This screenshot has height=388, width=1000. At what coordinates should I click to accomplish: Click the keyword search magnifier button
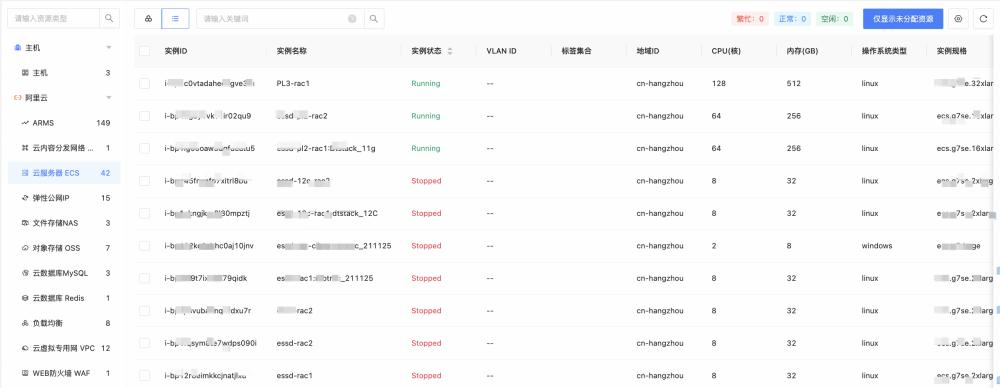(x=374, y=19)
